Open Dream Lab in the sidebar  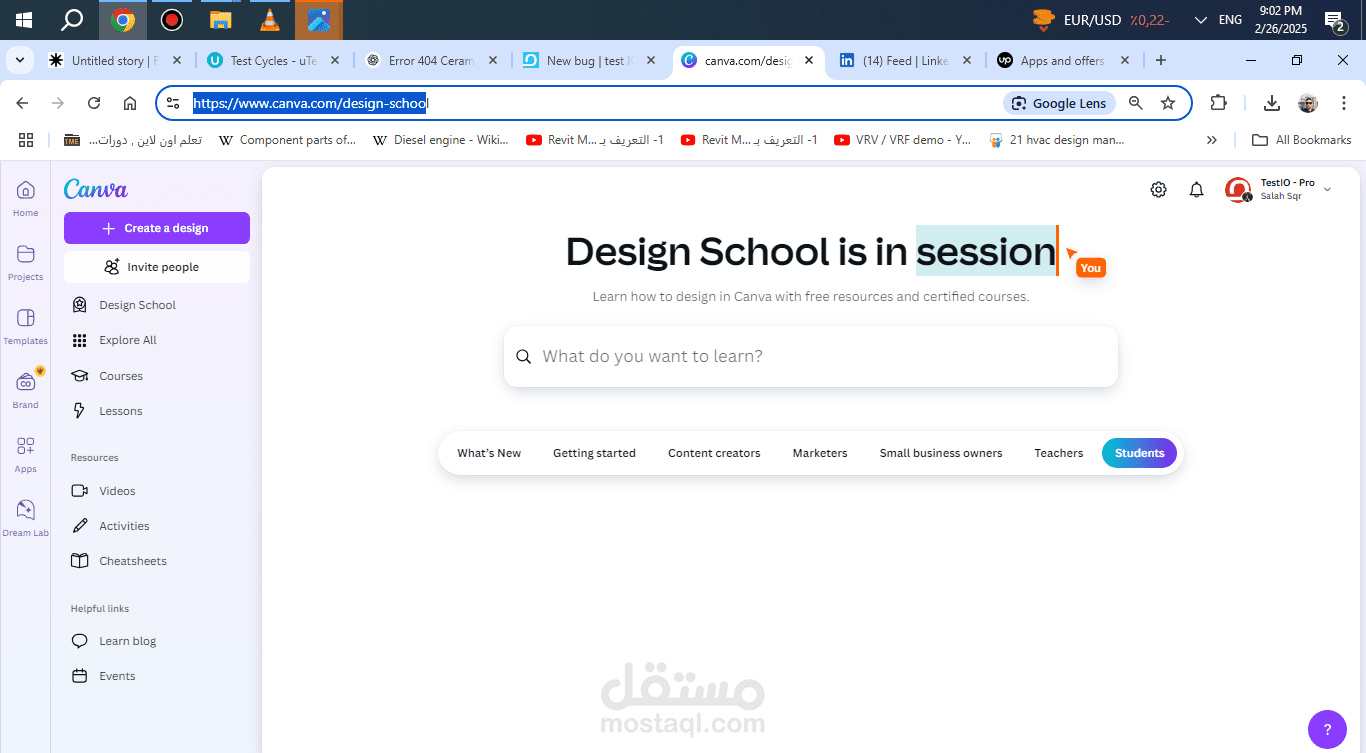tap(26, 518)
